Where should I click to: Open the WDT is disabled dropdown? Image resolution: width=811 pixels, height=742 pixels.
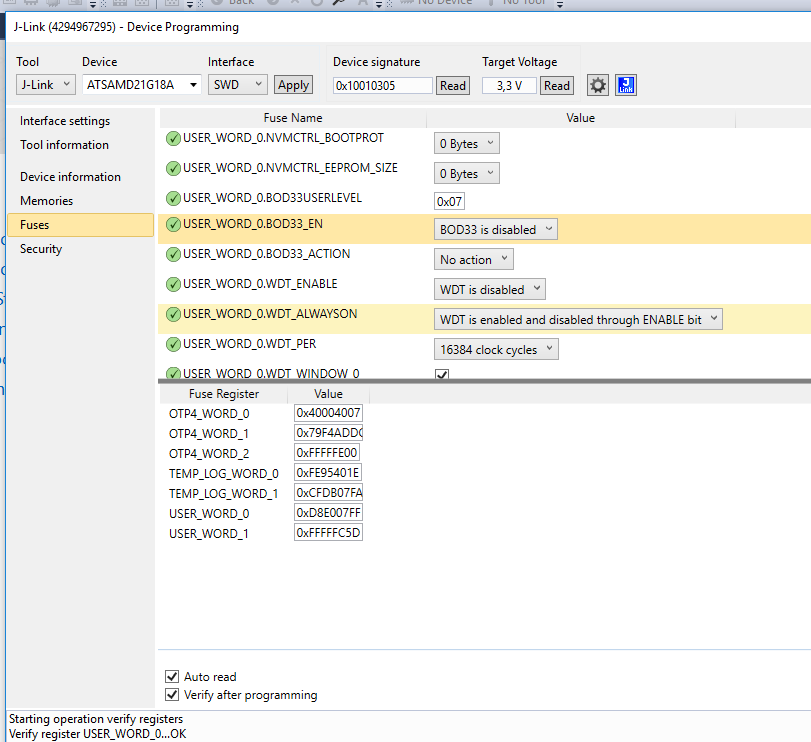pyautogui.click(x=489, y=289)
